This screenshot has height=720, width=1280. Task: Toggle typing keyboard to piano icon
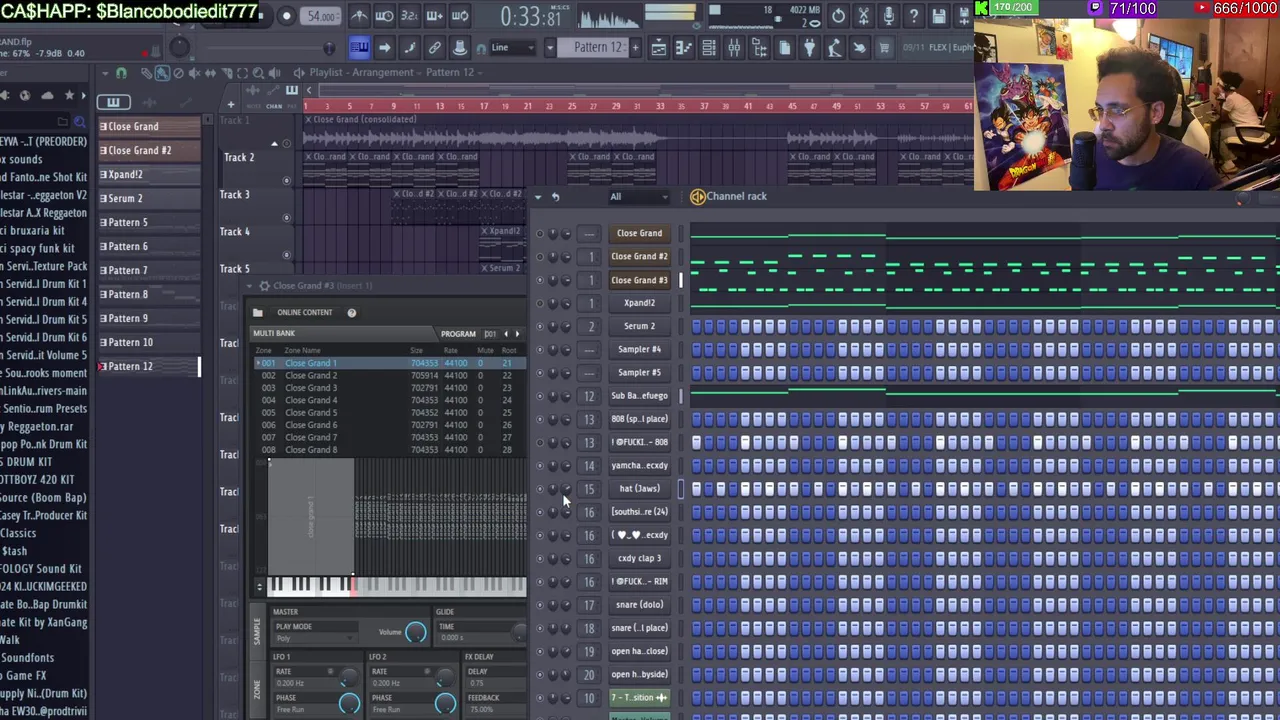point(359,47)
